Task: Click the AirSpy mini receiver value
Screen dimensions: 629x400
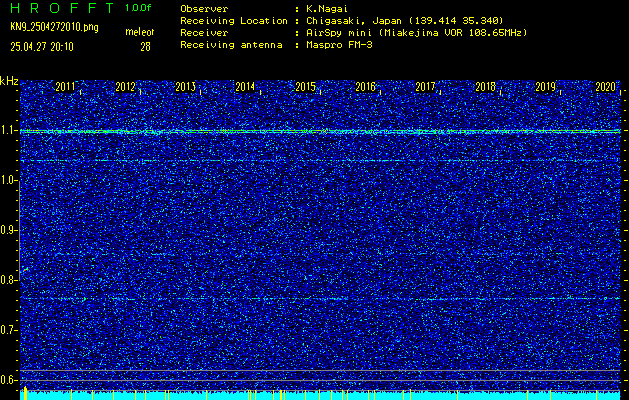Action: click(x=417, y=33)
